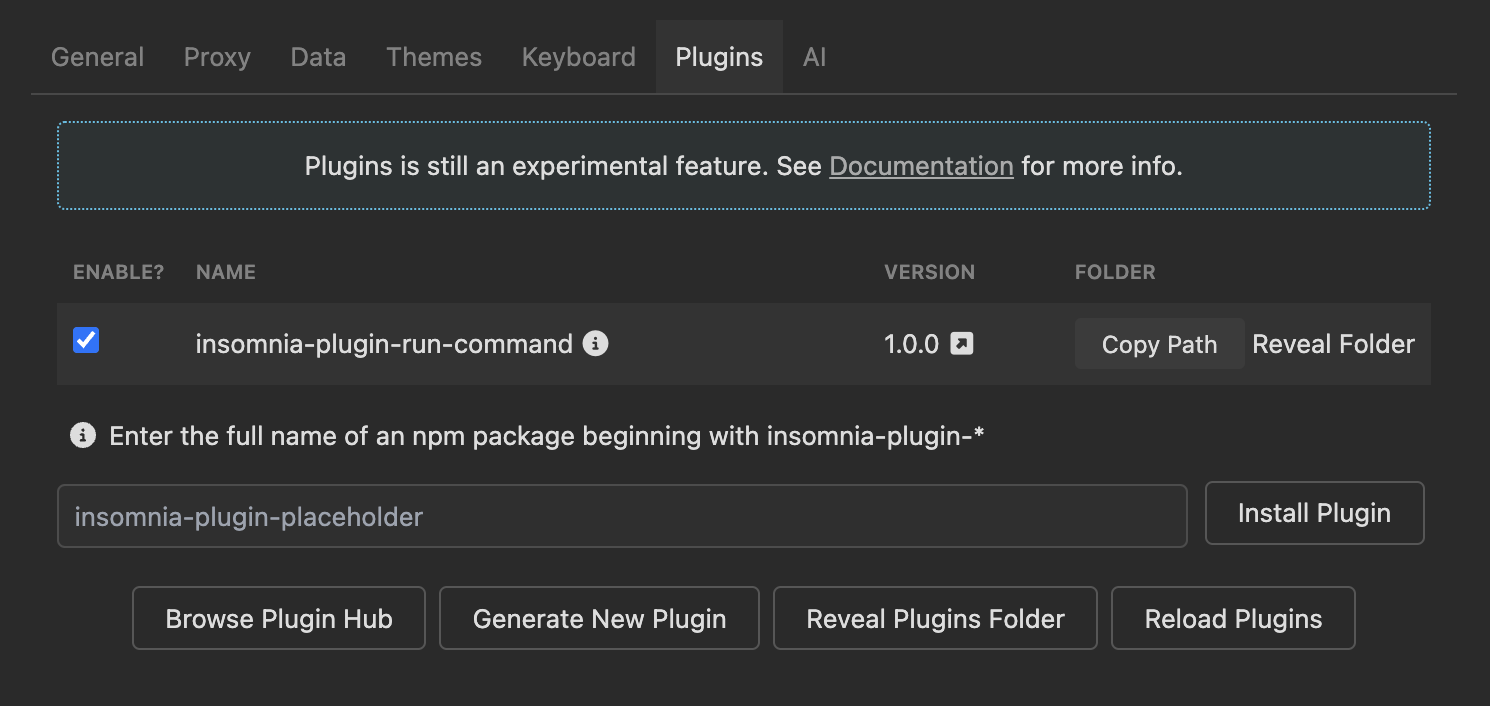Switch to the AI tab
Viewport: 1490px width, 706px height.
pyautogui.click(x=814, y=57)
